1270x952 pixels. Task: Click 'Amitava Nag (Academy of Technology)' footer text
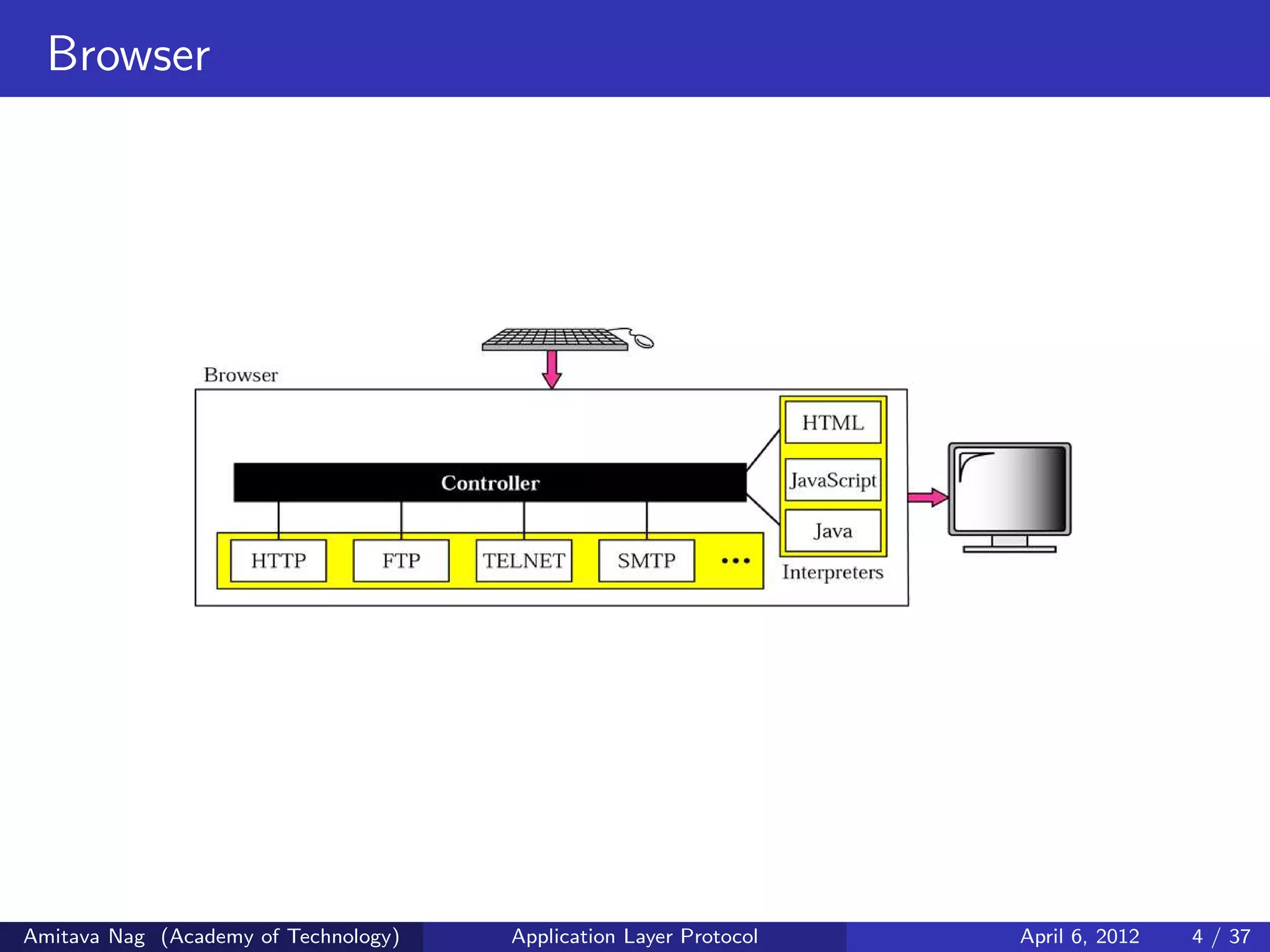click(x=211, y=936)
